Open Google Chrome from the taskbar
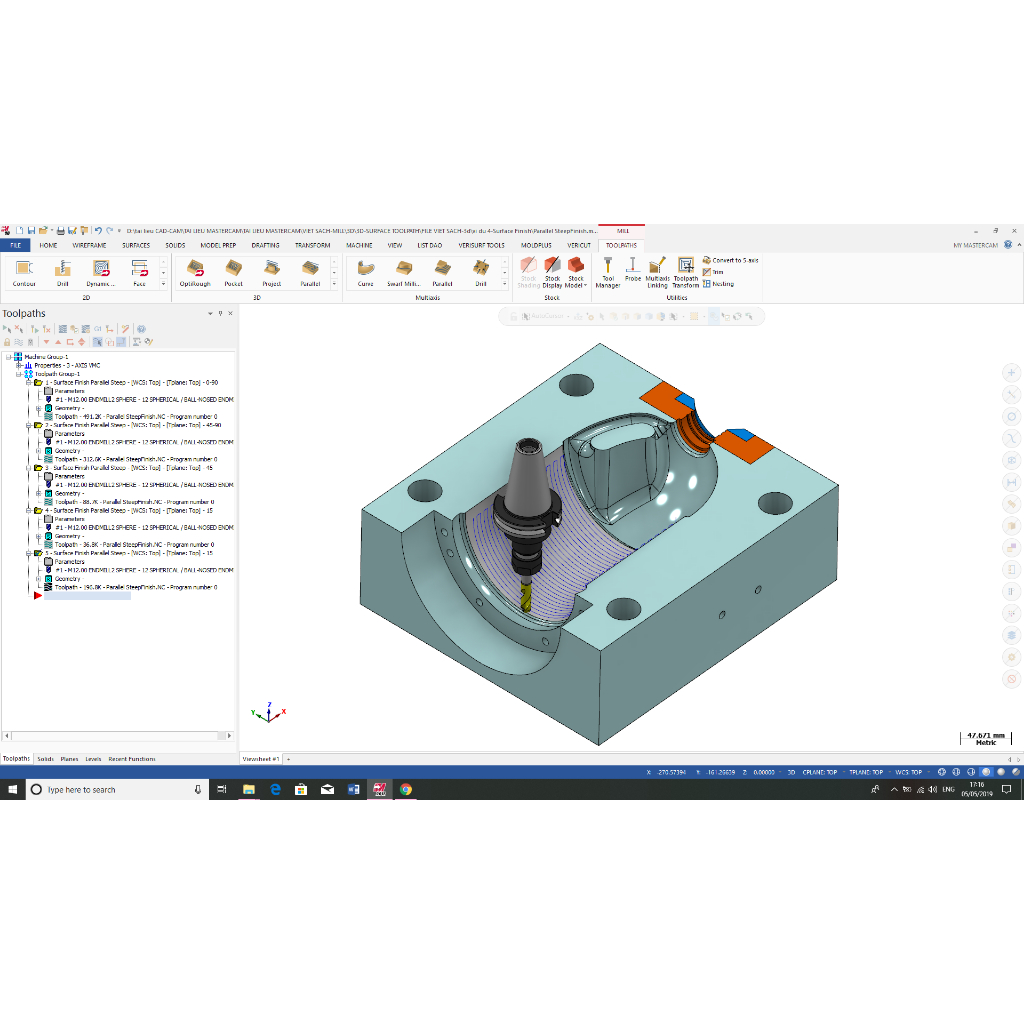This screenshot has height=1024, width=1024. tap(405, 789)
